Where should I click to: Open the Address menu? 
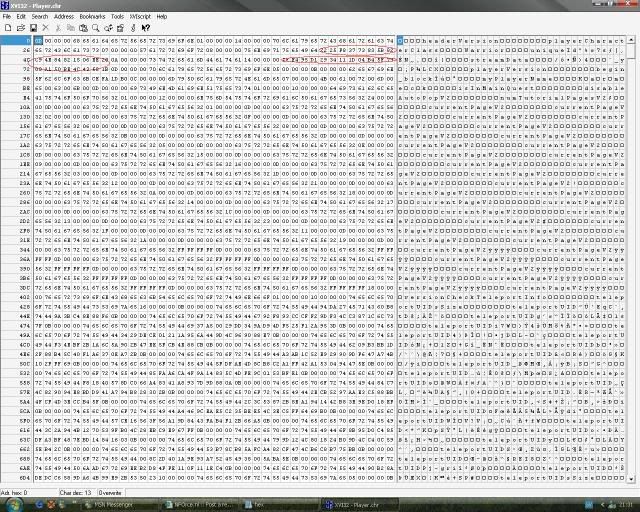pyautogui.click(x=64, y=16)
